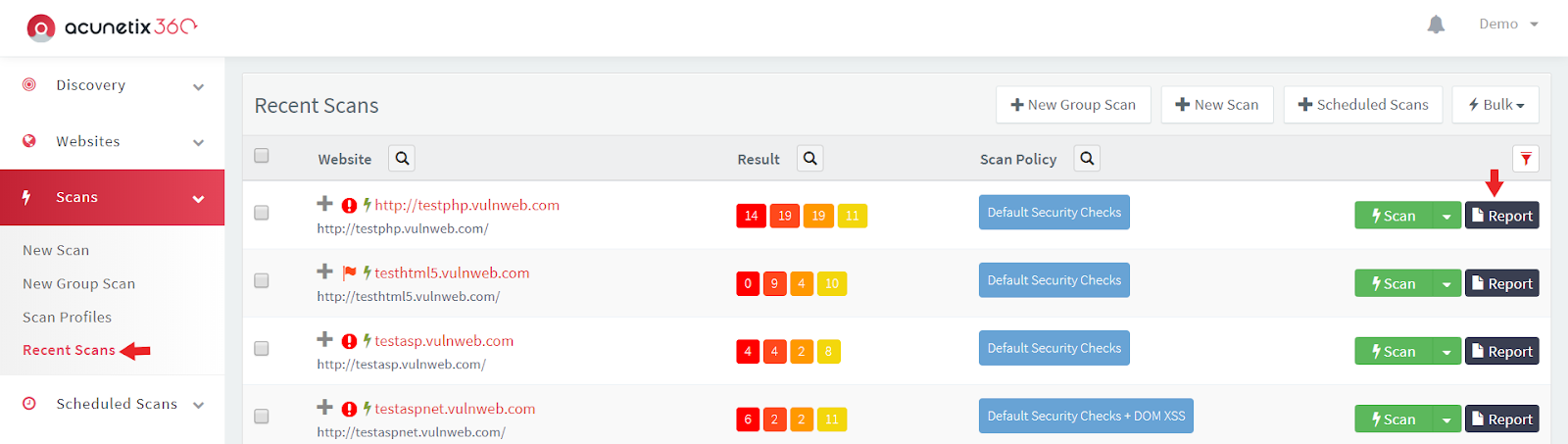Click green lightning icon beside testasp.vulnweb.com
1568x444 pixels.
pos(367,340)
